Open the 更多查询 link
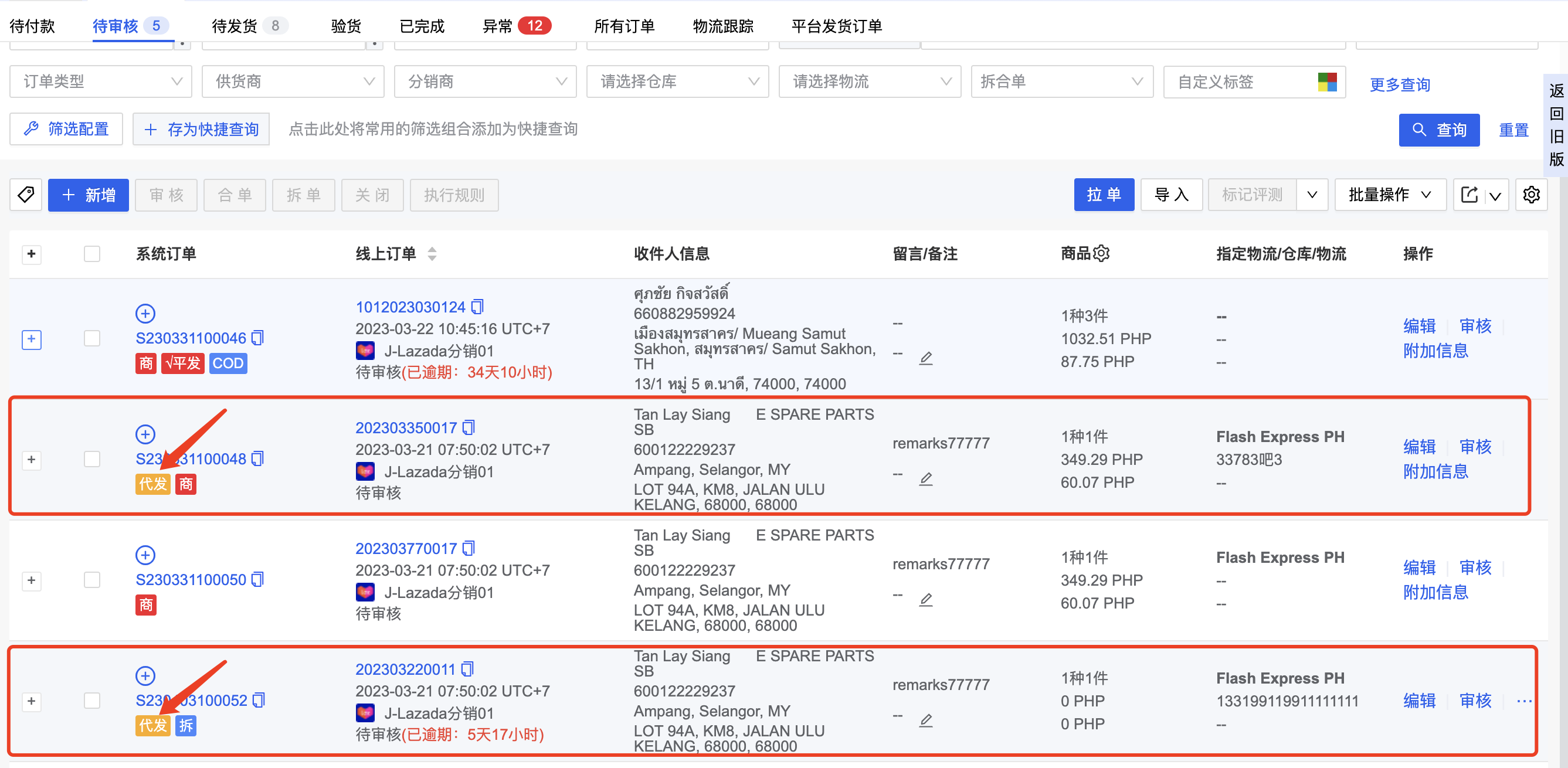This screenshot has height=768, width=1568. coord(1400,84)
